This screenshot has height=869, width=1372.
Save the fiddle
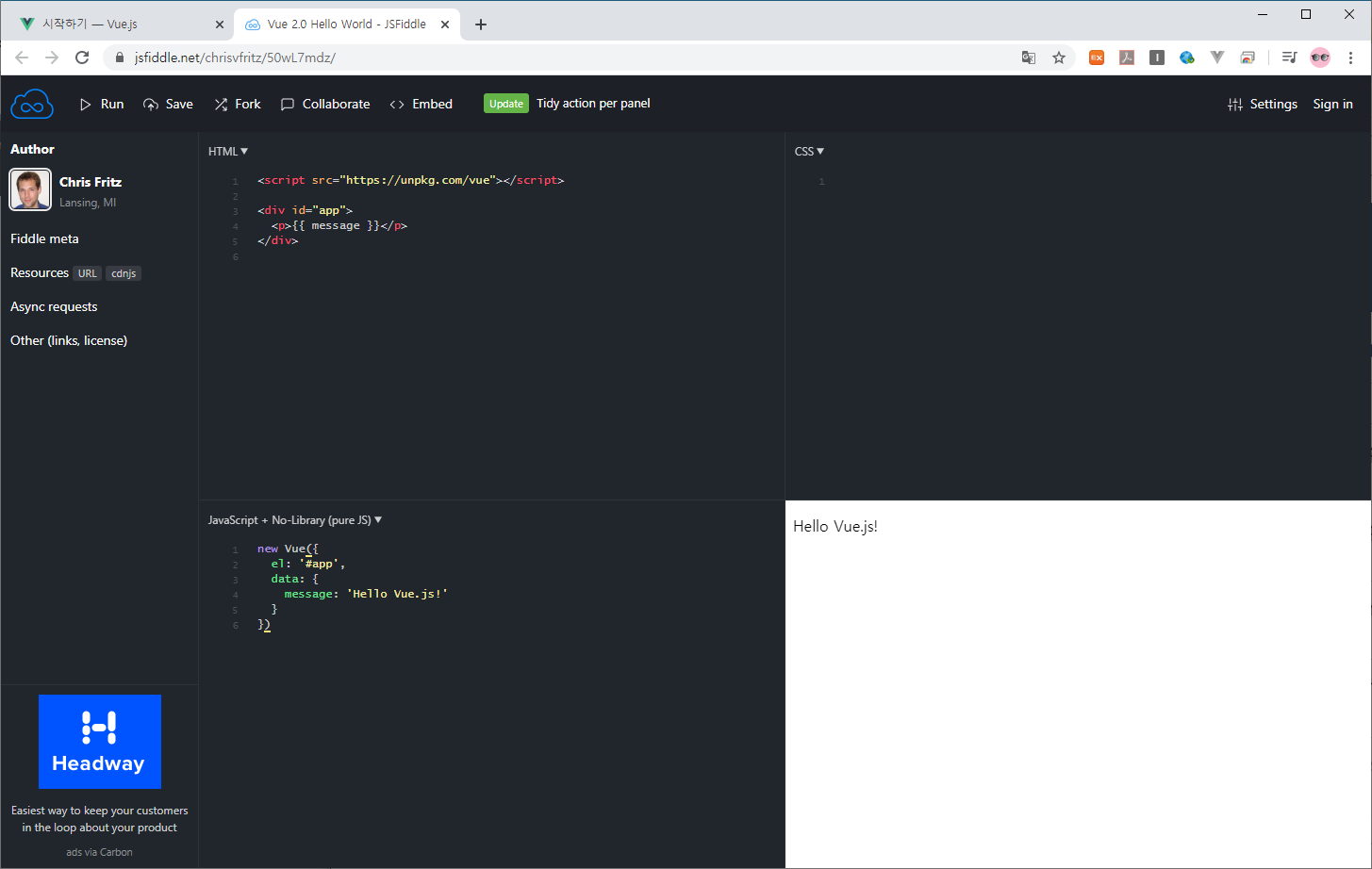pos(168,104)
